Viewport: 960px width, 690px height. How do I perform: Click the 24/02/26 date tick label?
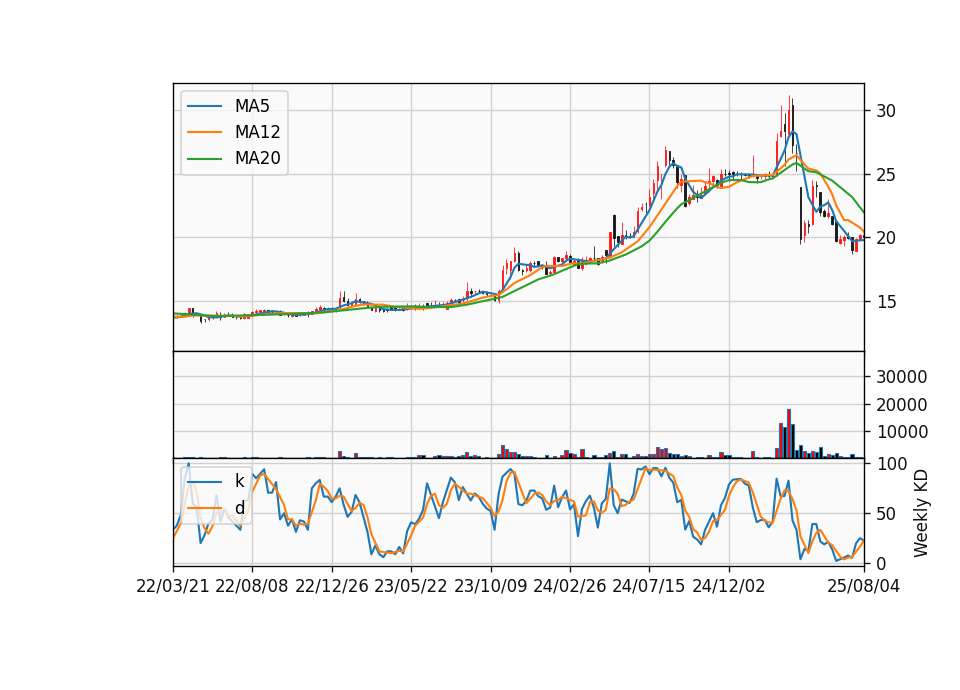pyautogui.click(x=569, y=587)
